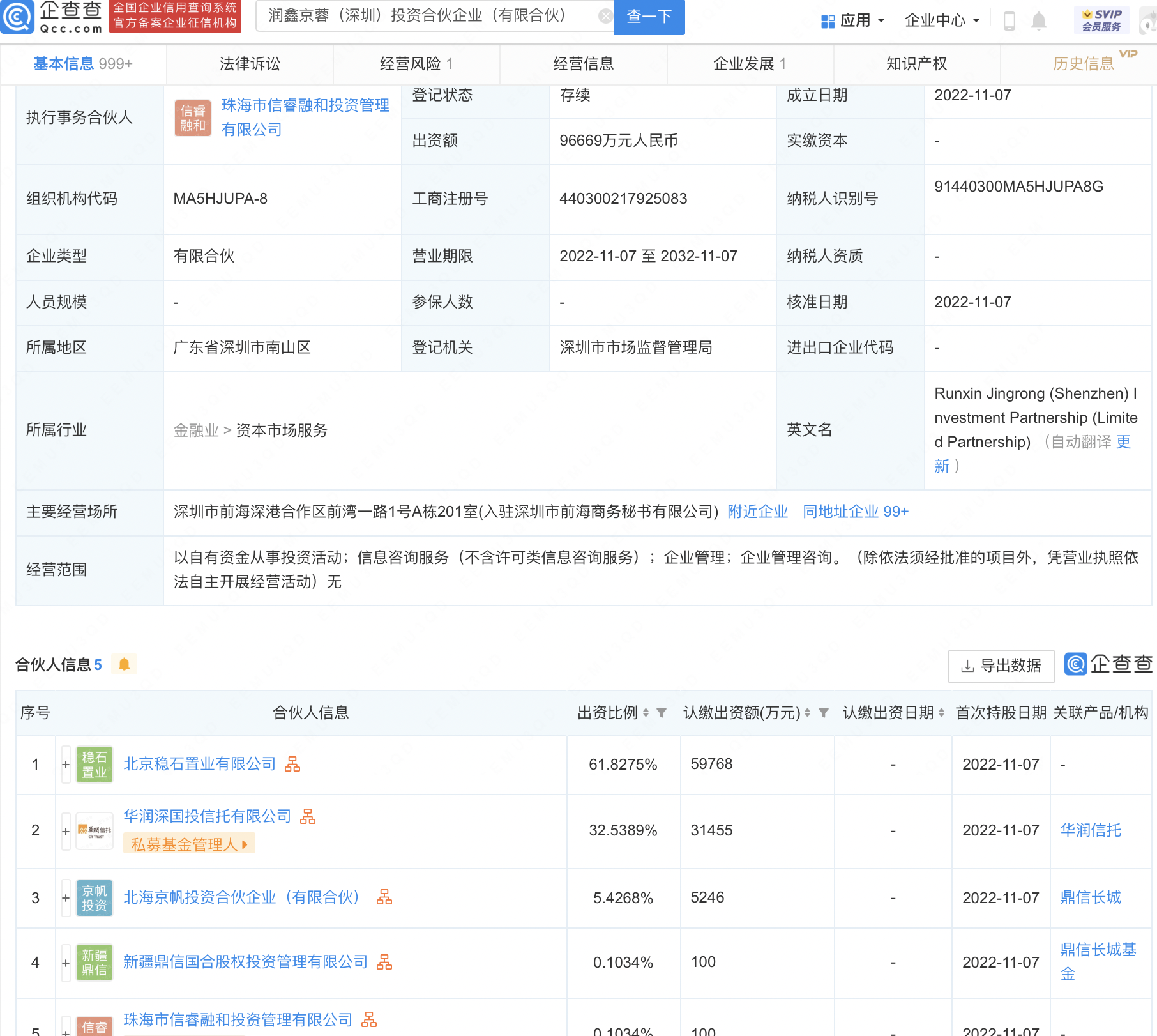Open 华润深国投信托有限公司 partner link
The height and width of the screenshot is (1036, 1157).
pos(207,816)
